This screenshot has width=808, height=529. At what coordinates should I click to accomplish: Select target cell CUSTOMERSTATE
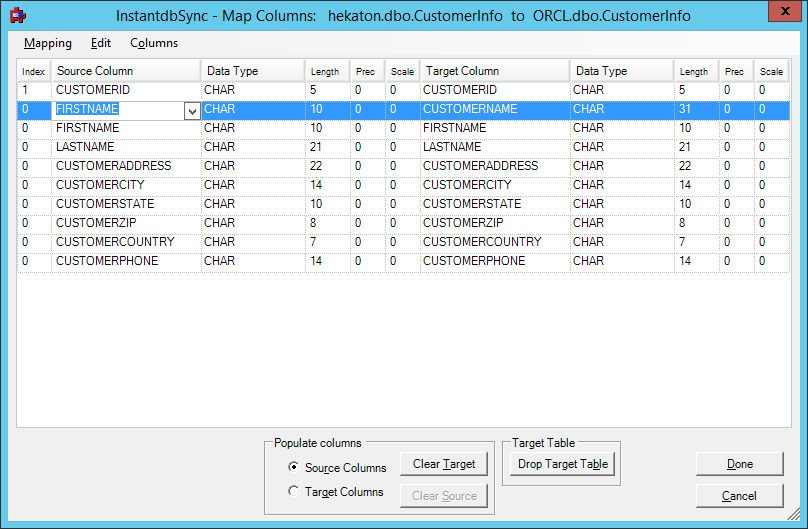(495, 204)
